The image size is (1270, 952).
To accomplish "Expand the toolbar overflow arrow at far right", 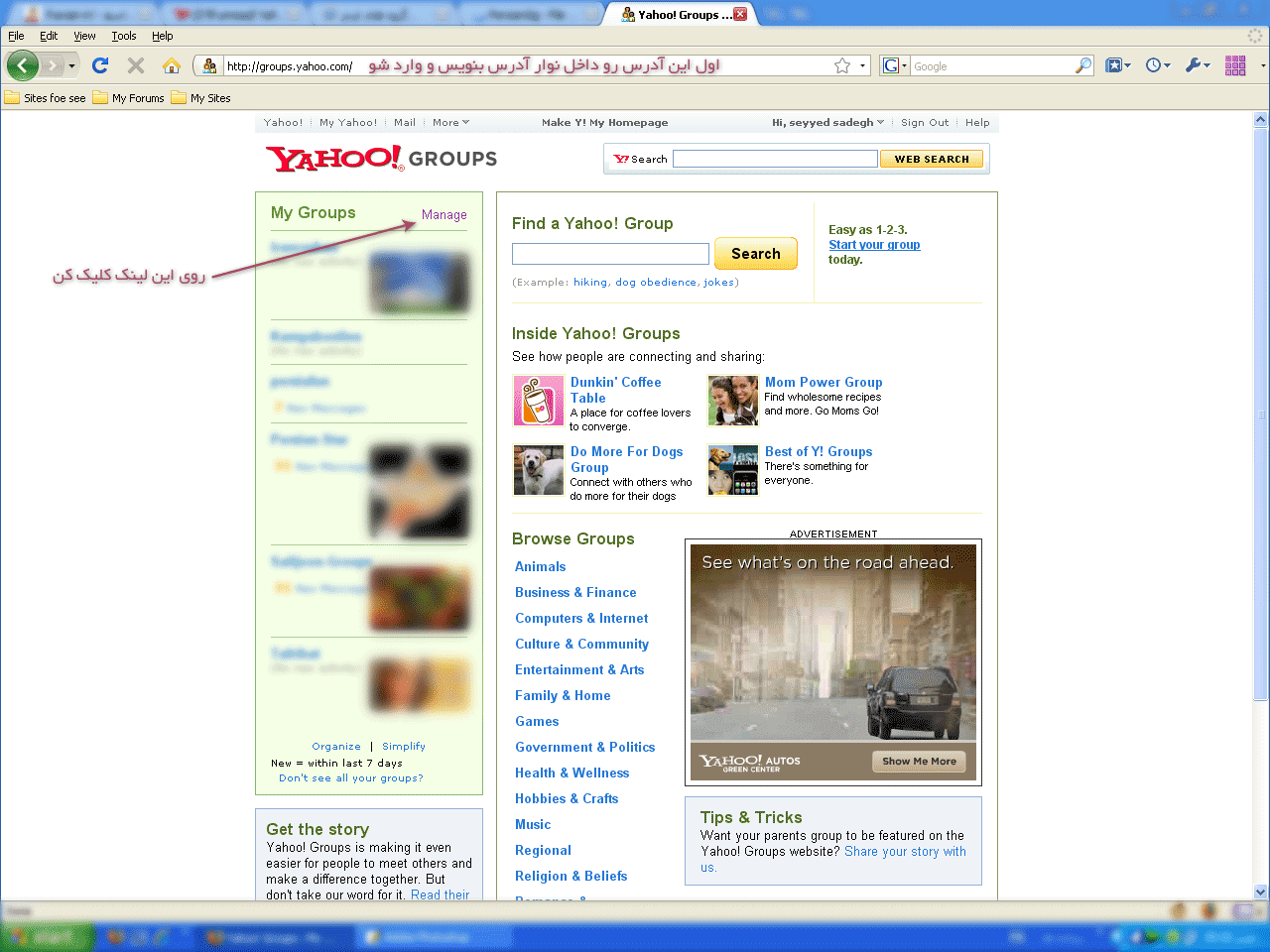I will [1262, 66].
